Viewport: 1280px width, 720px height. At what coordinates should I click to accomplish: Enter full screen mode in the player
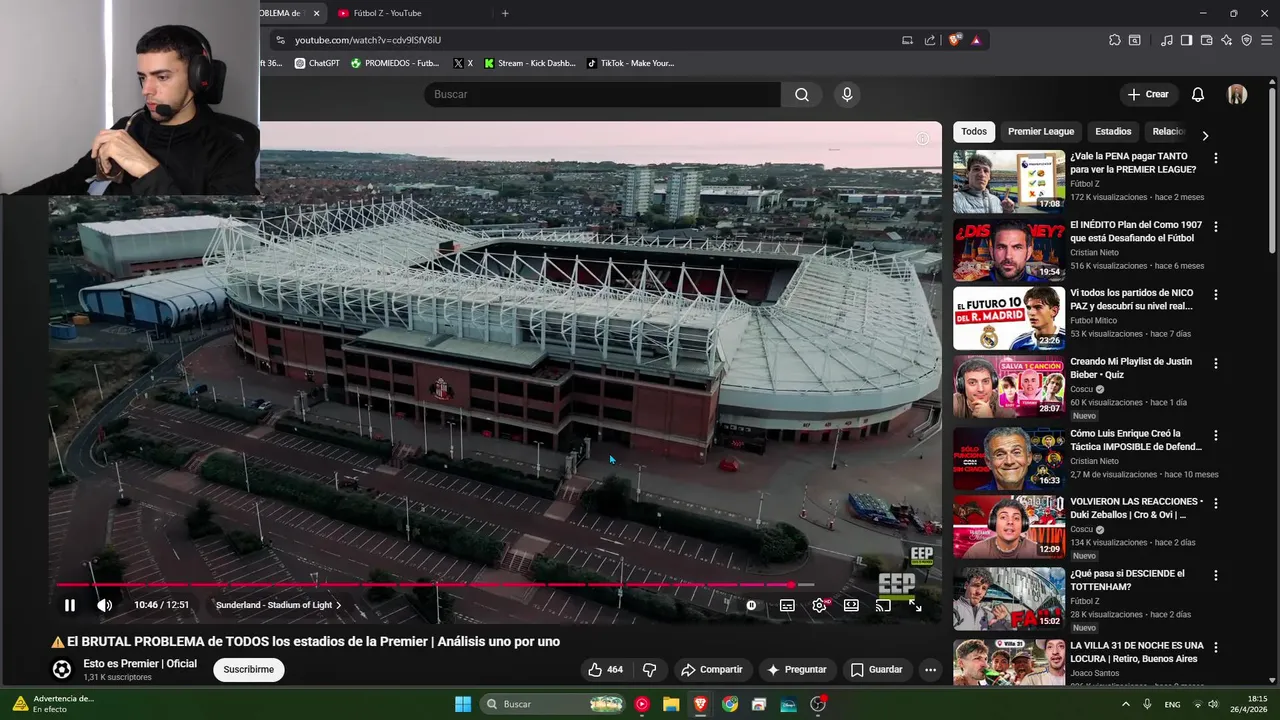tap(915, 605)
